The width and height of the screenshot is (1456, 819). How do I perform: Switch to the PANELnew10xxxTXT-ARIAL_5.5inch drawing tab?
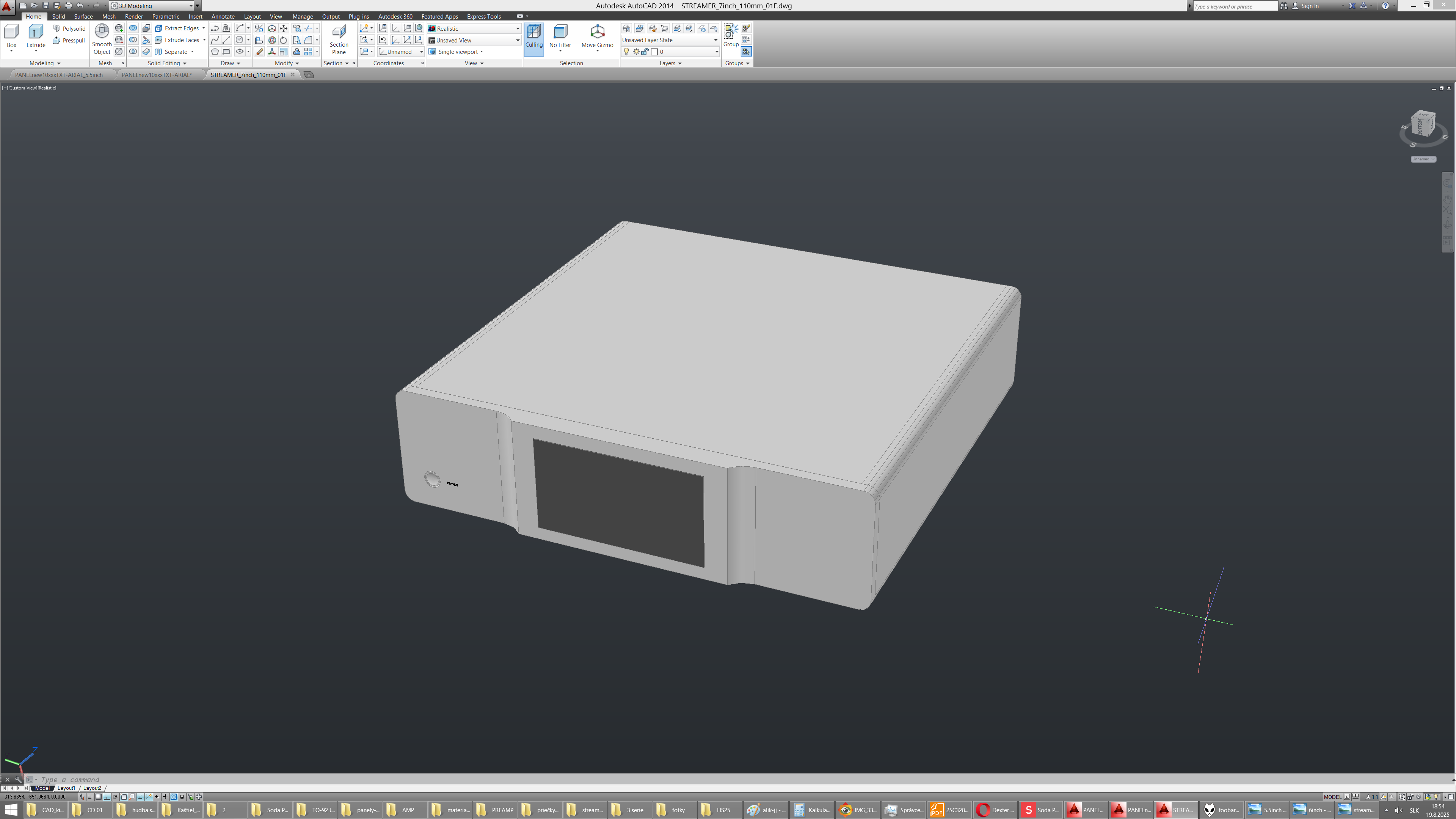pyautogui.click(x=59, y=75)
